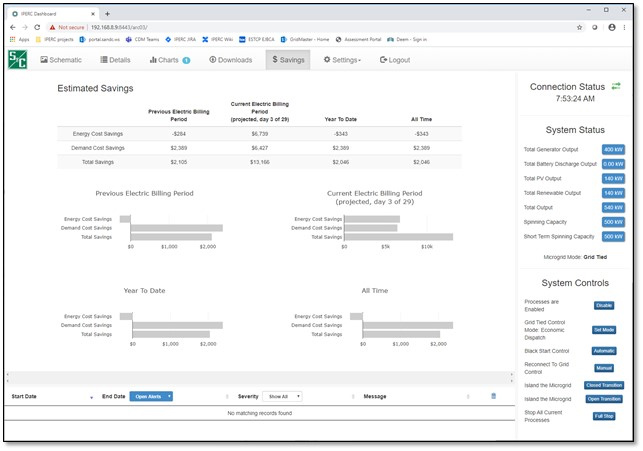
Task: Expand the Open Alerts dropdown
Action: click(x=153, y=396)
